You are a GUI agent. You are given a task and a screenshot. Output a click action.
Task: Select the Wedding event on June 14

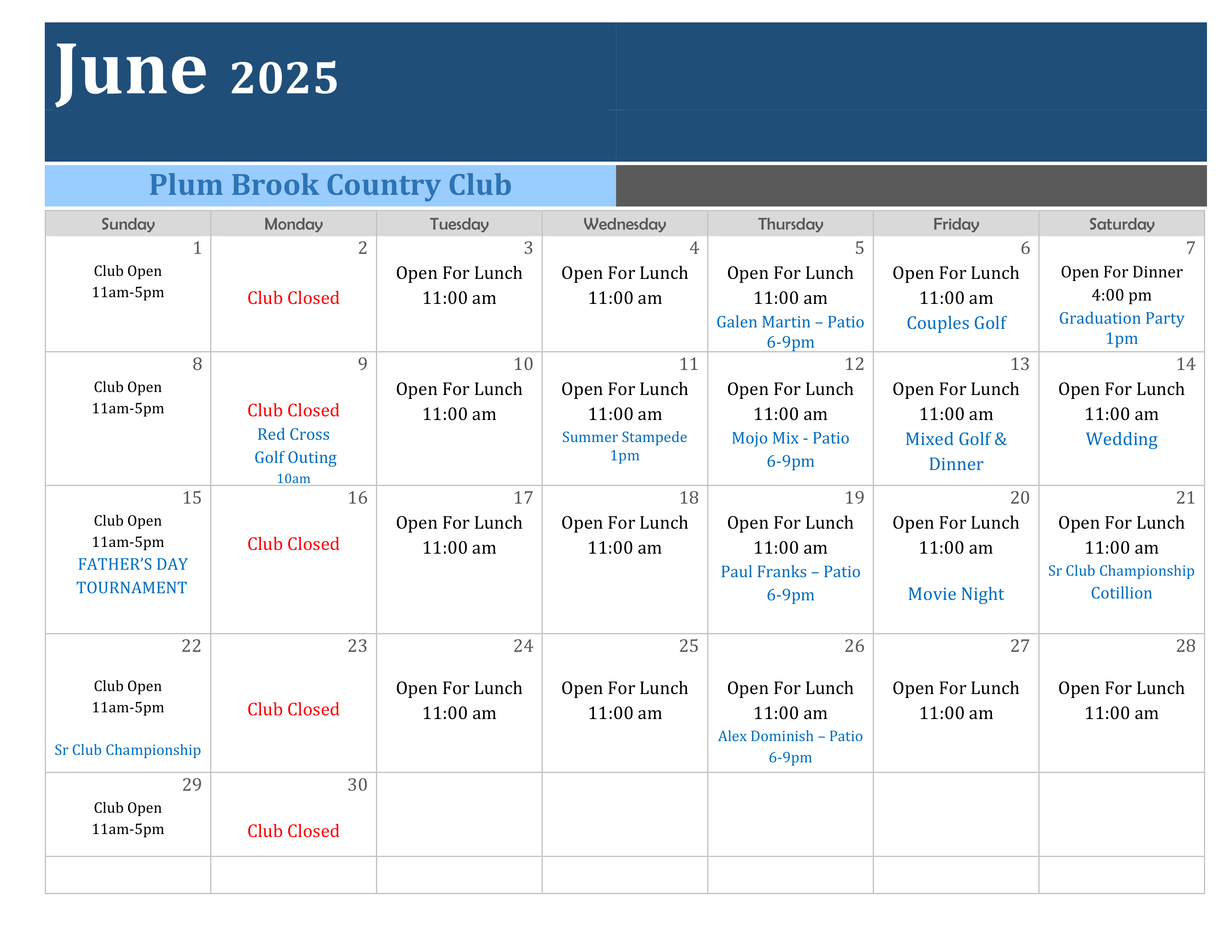(x=1121, y=439)
